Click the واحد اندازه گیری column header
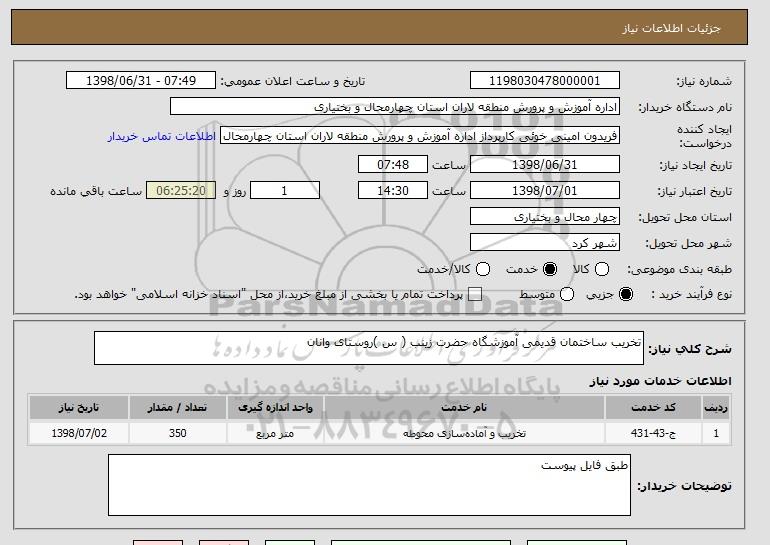The height and width of the screenshot is (545, 770). coord(275,408)
